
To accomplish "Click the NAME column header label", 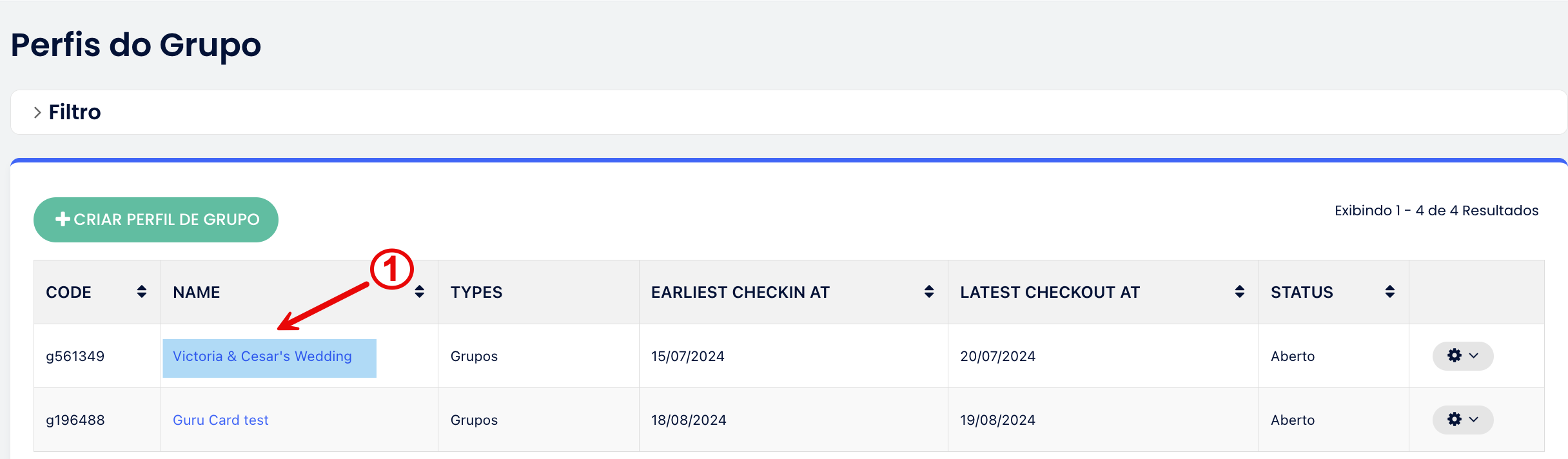I will click(197, 293).
